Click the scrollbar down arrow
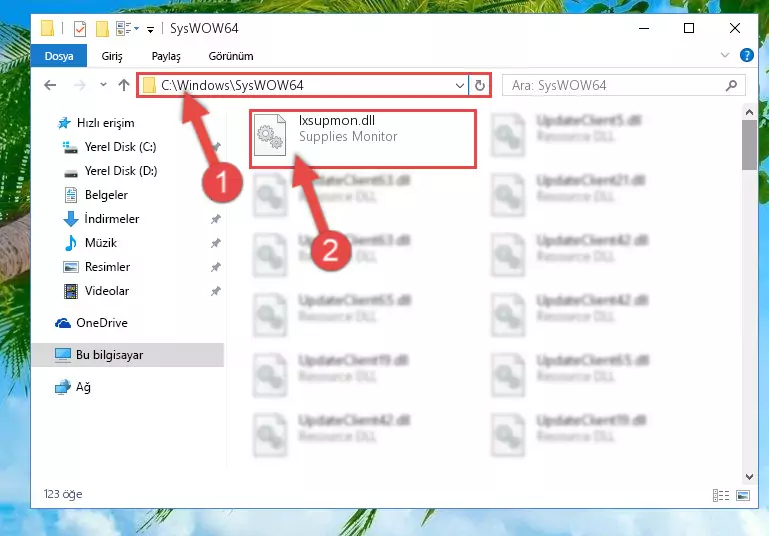This screenshot has height=536, width=769. click(749, 476)
